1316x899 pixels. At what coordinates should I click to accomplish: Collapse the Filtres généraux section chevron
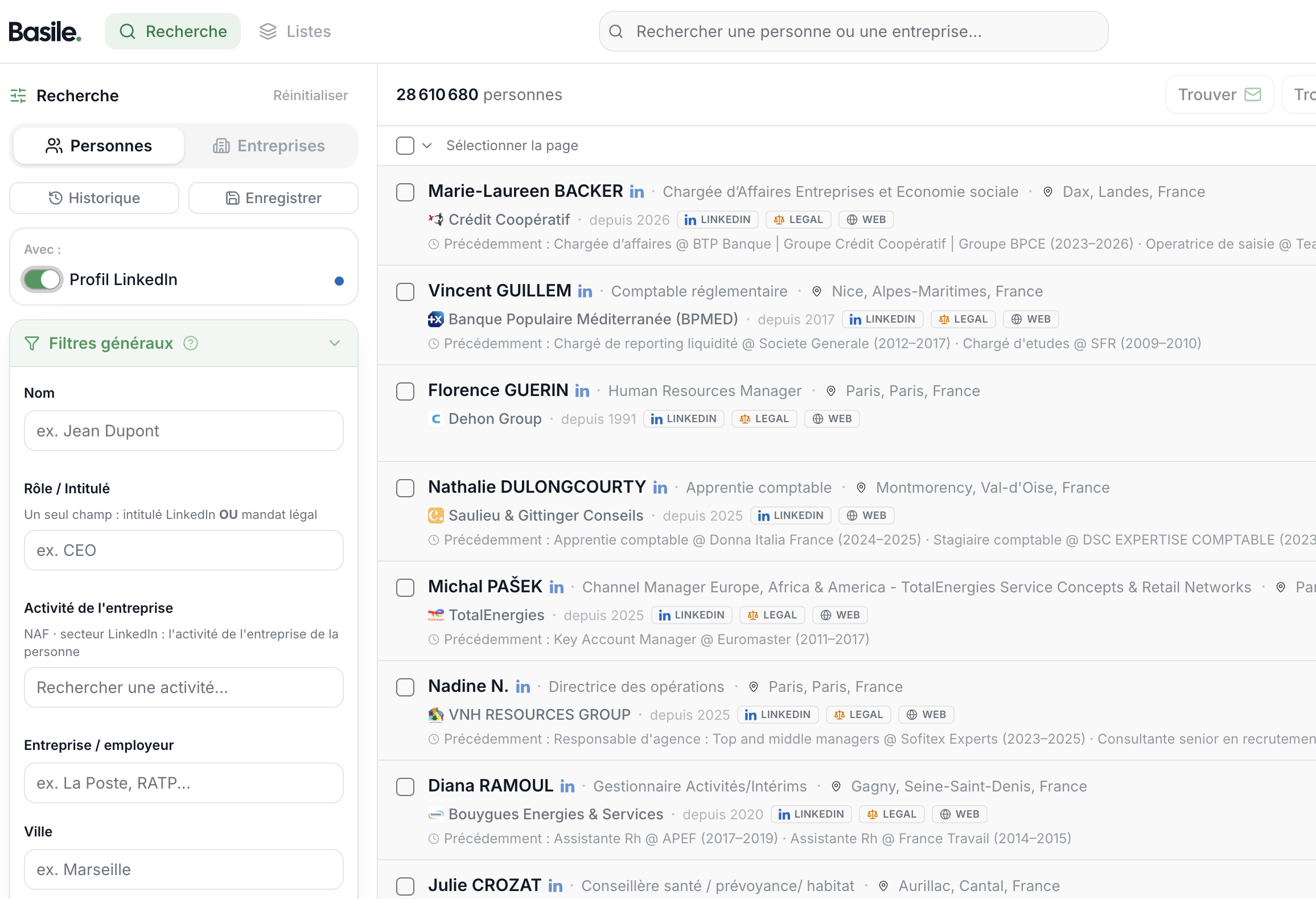(335, 343)
